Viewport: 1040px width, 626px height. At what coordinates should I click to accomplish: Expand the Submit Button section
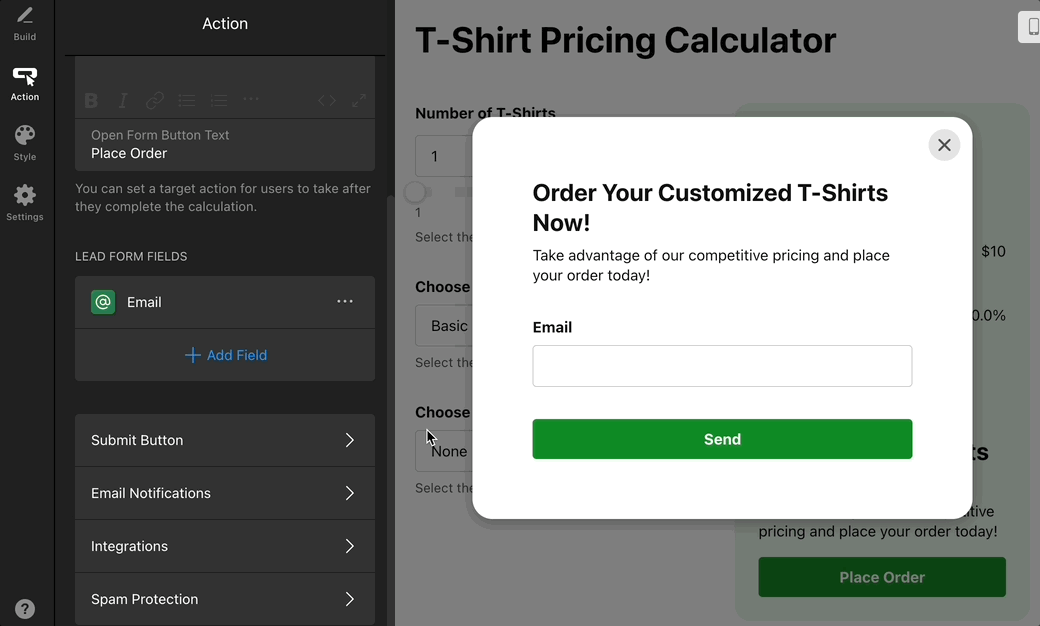pos(225,440)
